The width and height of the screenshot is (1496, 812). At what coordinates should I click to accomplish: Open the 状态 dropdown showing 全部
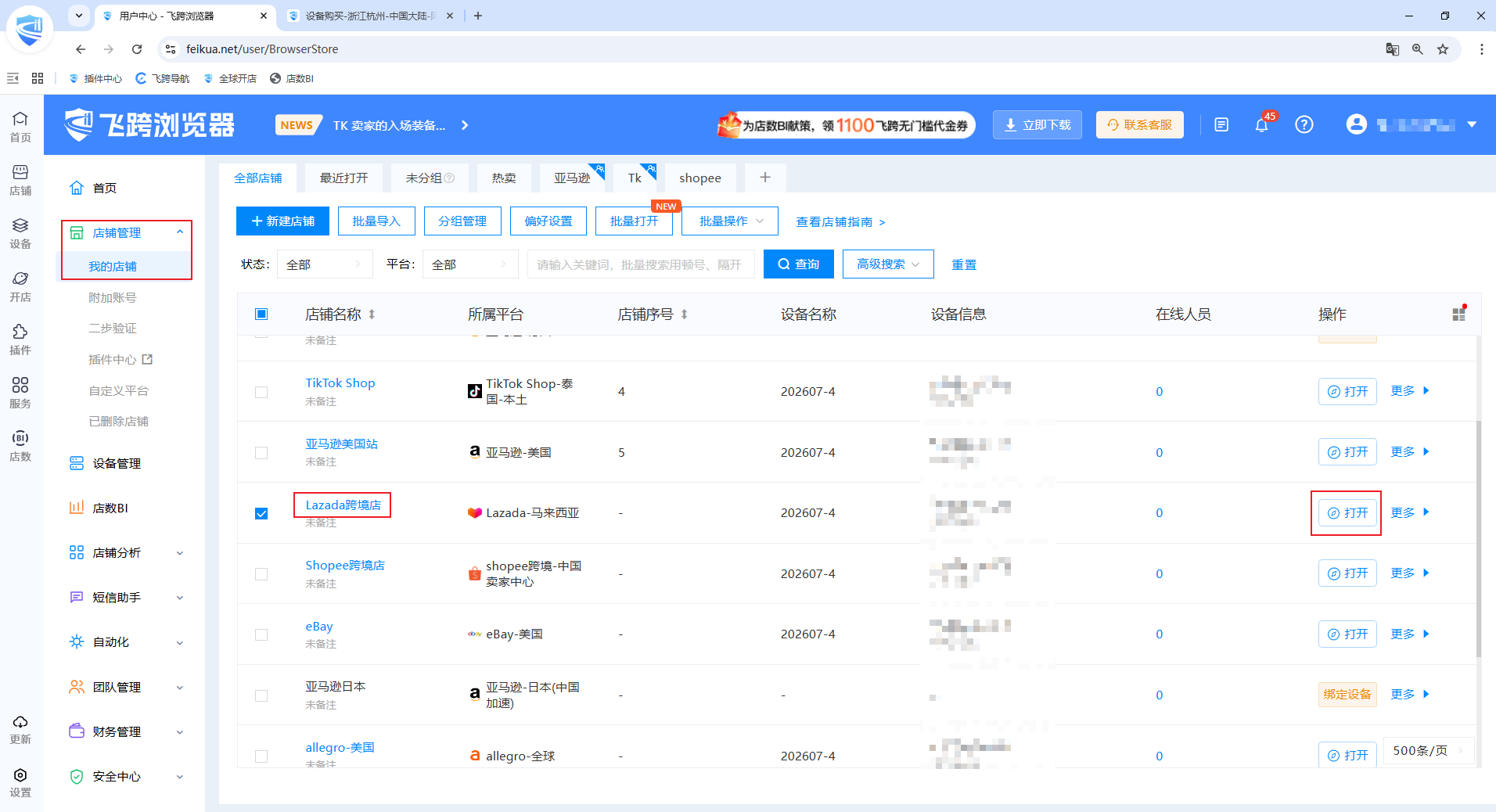[324, 264]
